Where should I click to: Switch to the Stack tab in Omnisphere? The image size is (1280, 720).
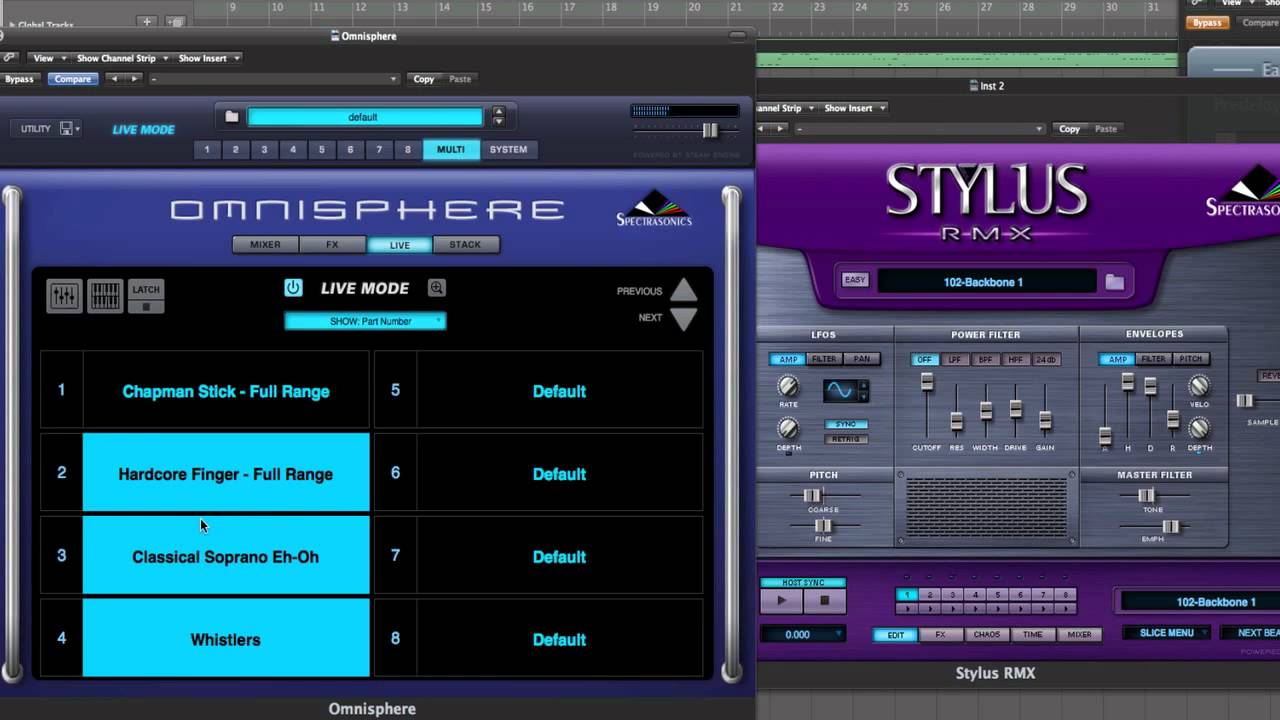point(465,245)
